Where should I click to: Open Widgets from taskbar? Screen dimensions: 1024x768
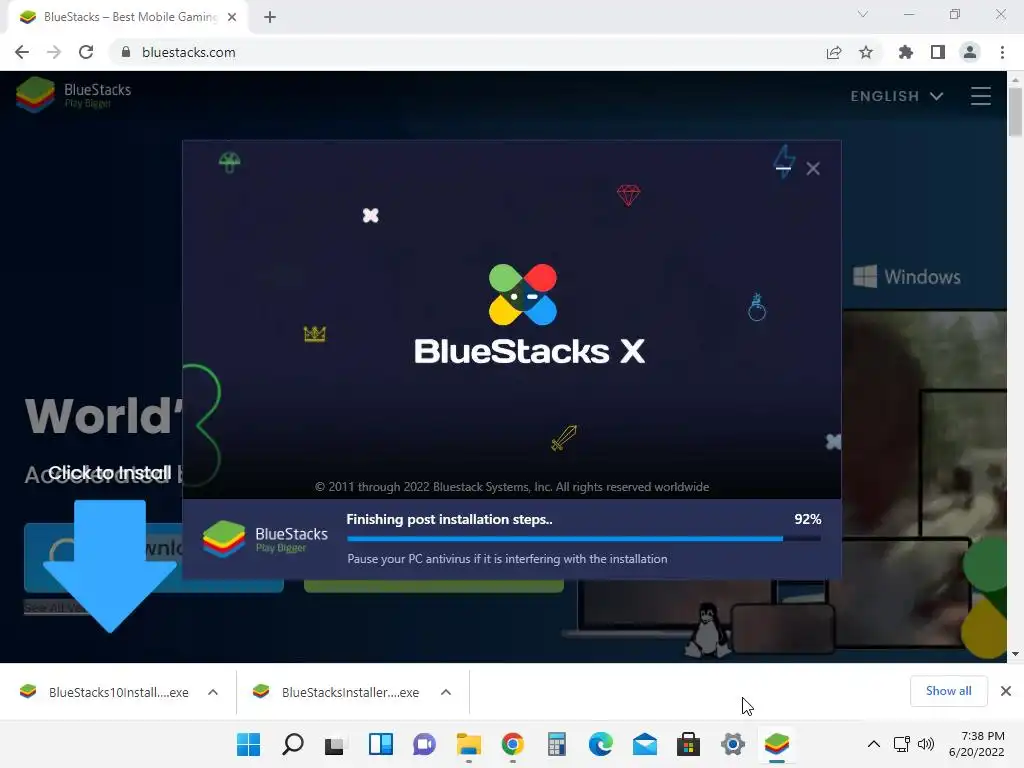[380, 744]
